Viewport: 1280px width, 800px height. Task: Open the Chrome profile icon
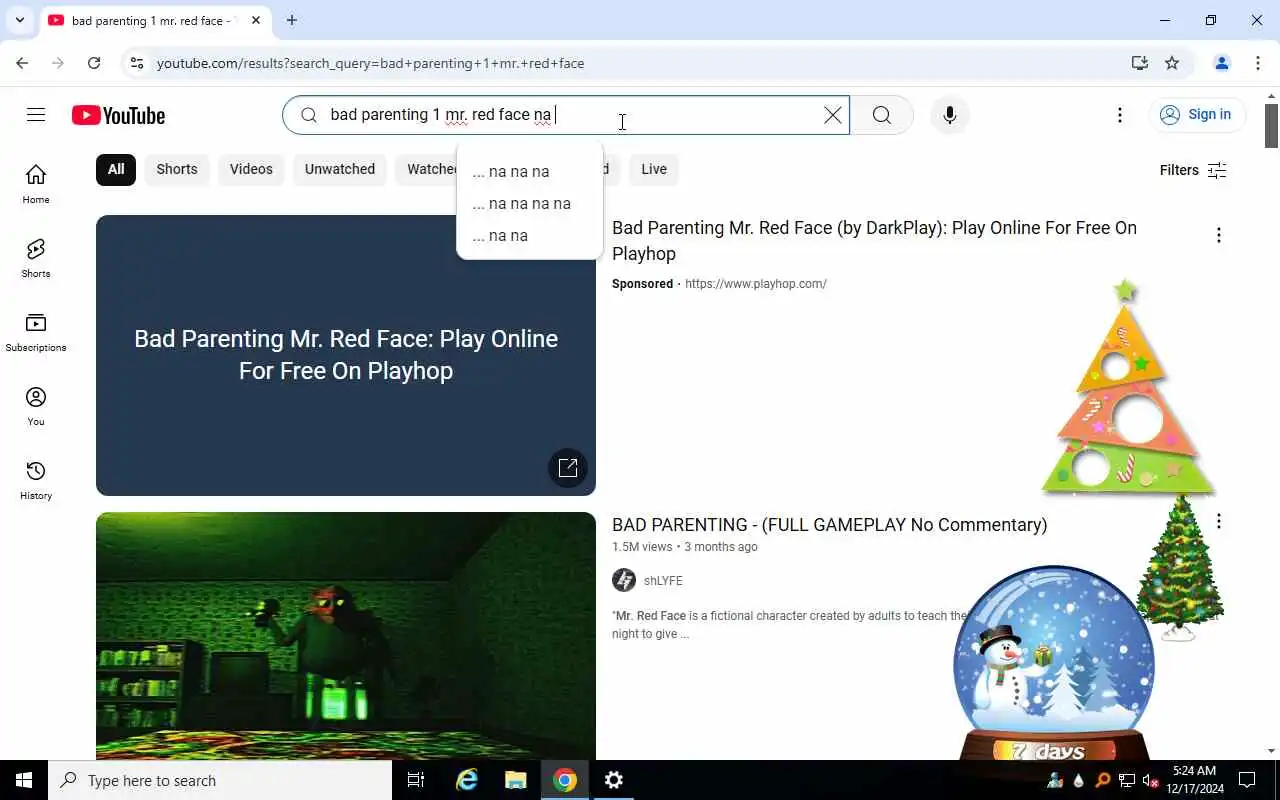coord(1221,63)
